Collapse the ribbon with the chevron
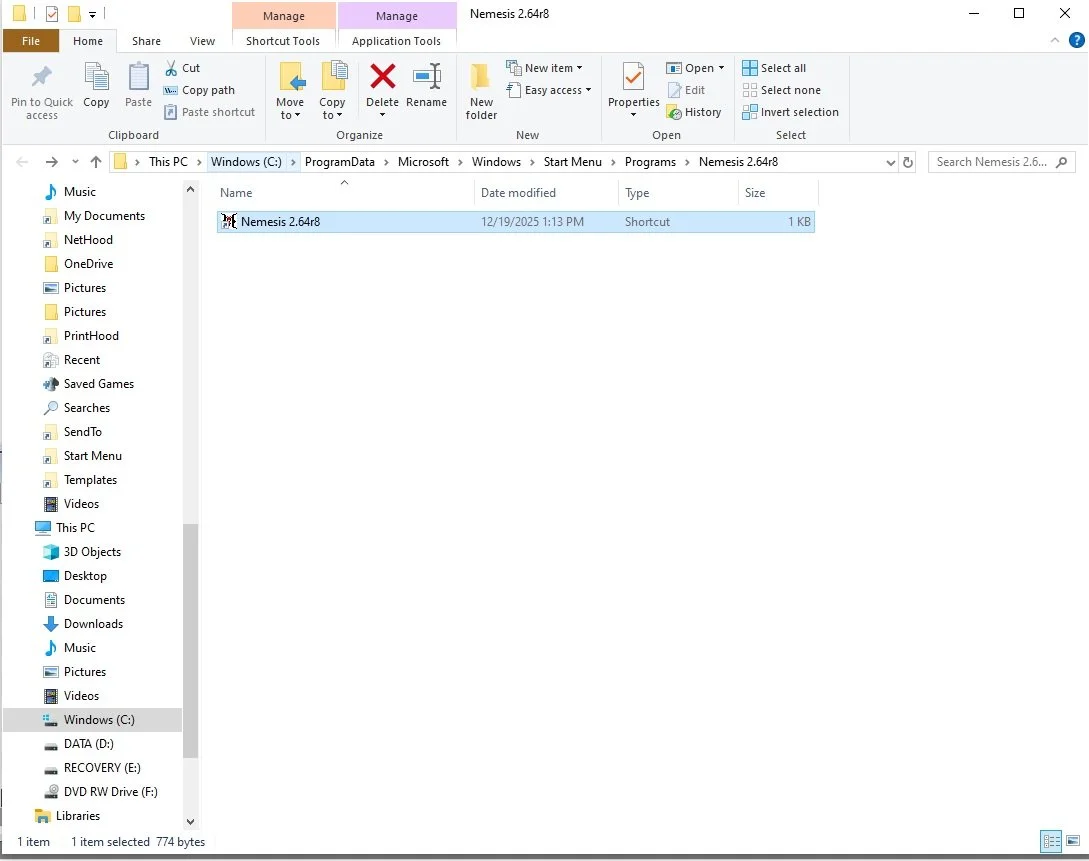The width and height of the screenshot is (1089, 861). (1055, 40)
